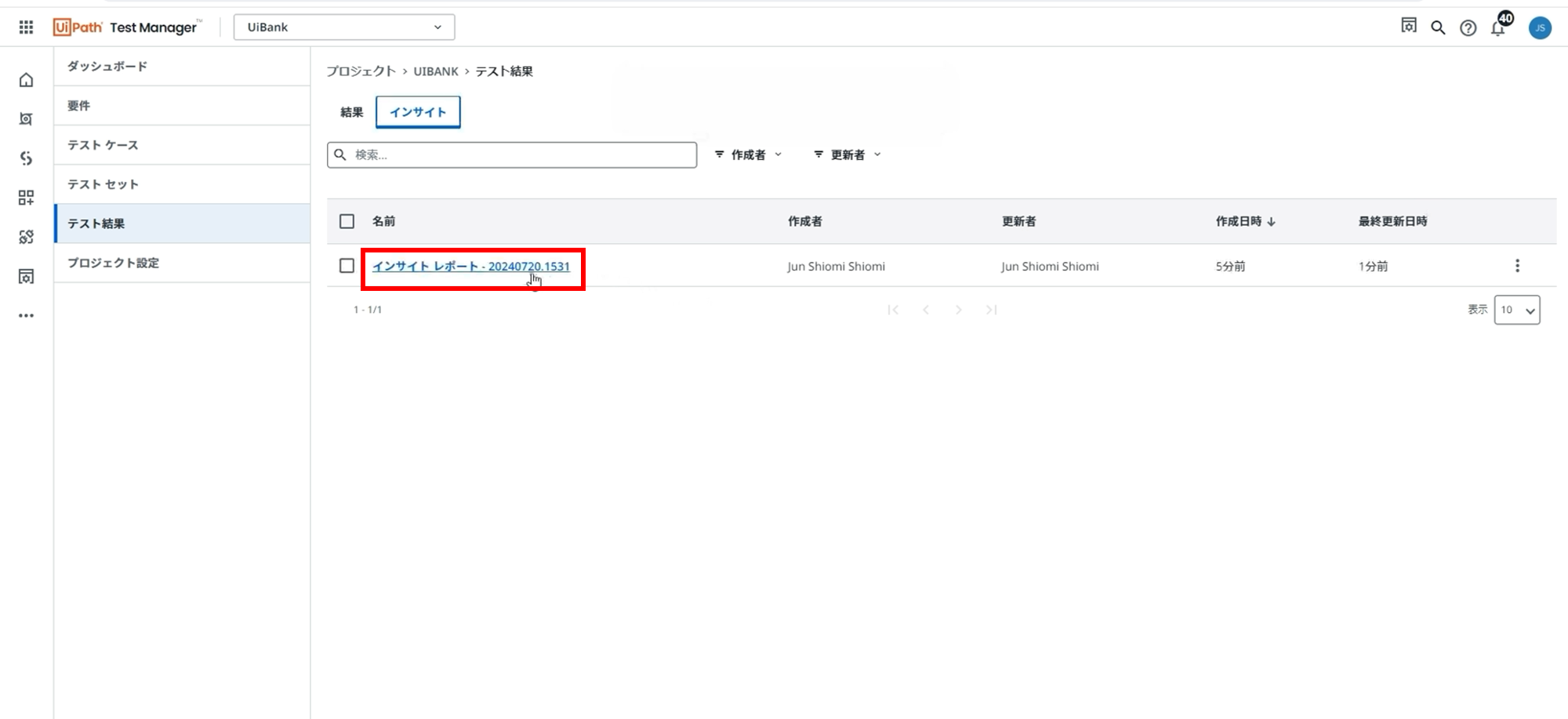The image size is (1568, 719).
Task: Open the app launcher grid icon
Action: [x=26, y=27]
